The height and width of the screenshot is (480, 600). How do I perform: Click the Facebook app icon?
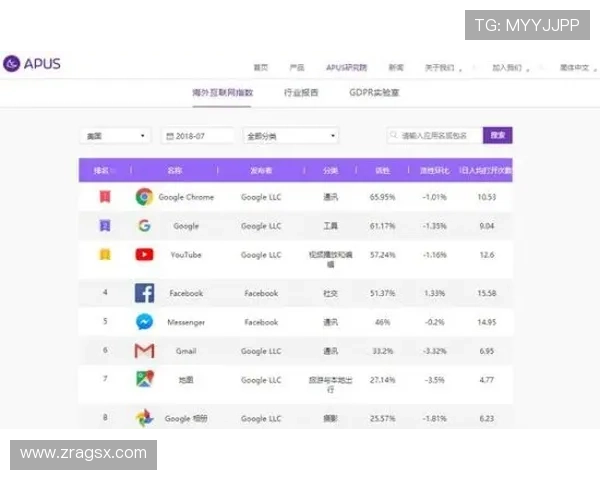144,293
